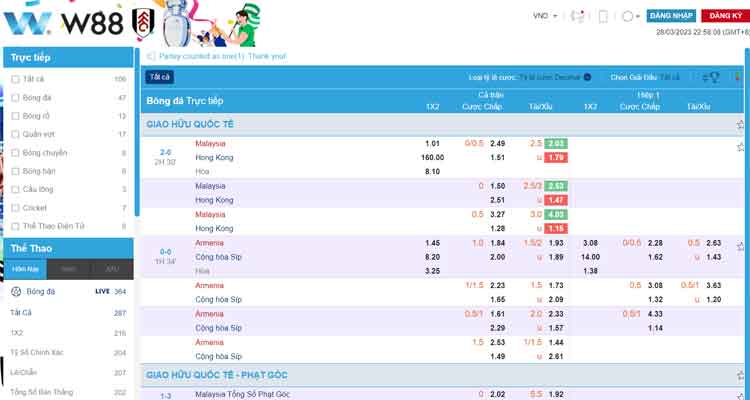Click red under odds 1.79

555,157
